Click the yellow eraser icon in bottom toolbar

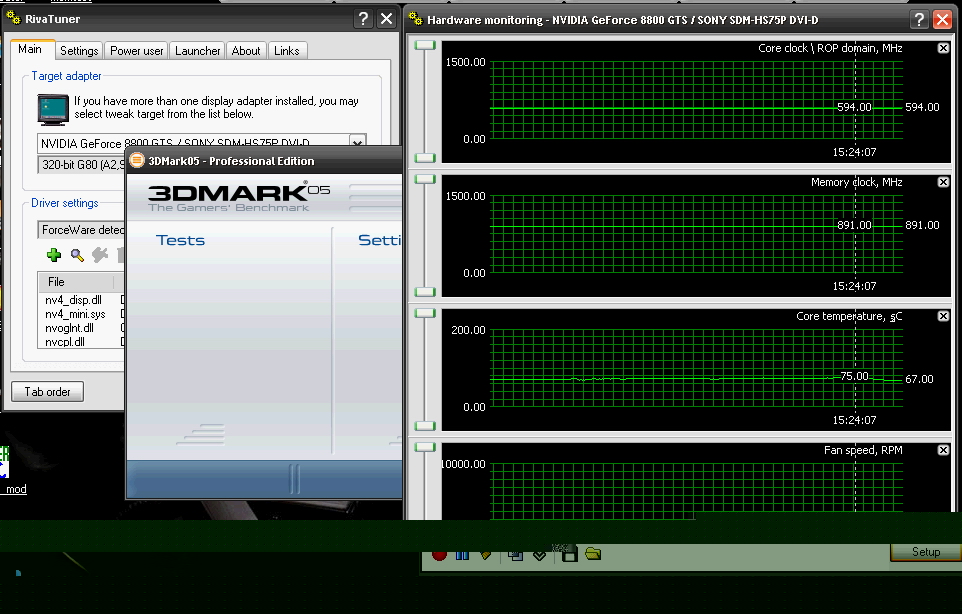[x=485, y=555]
